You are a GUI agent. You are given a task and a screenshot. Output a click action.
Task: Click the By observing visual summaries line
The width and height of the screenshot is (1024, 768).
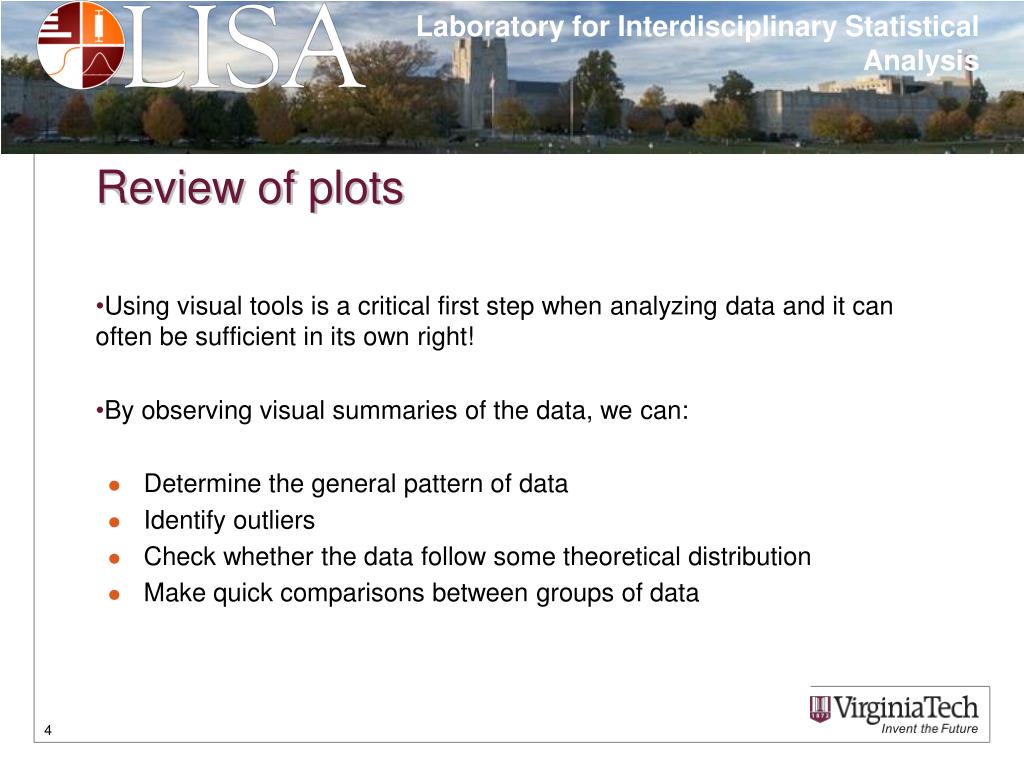click(392, 411)
